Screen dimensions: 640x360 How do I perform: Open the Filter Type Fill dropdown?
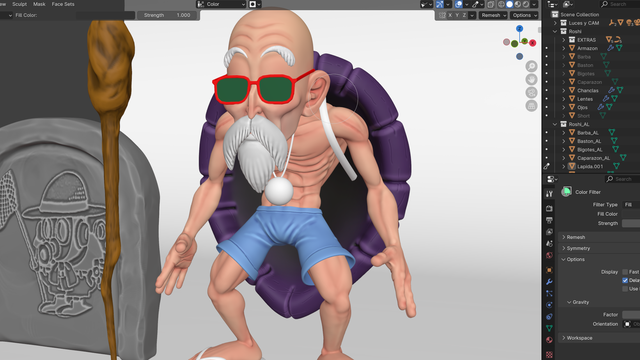[631, 204]
